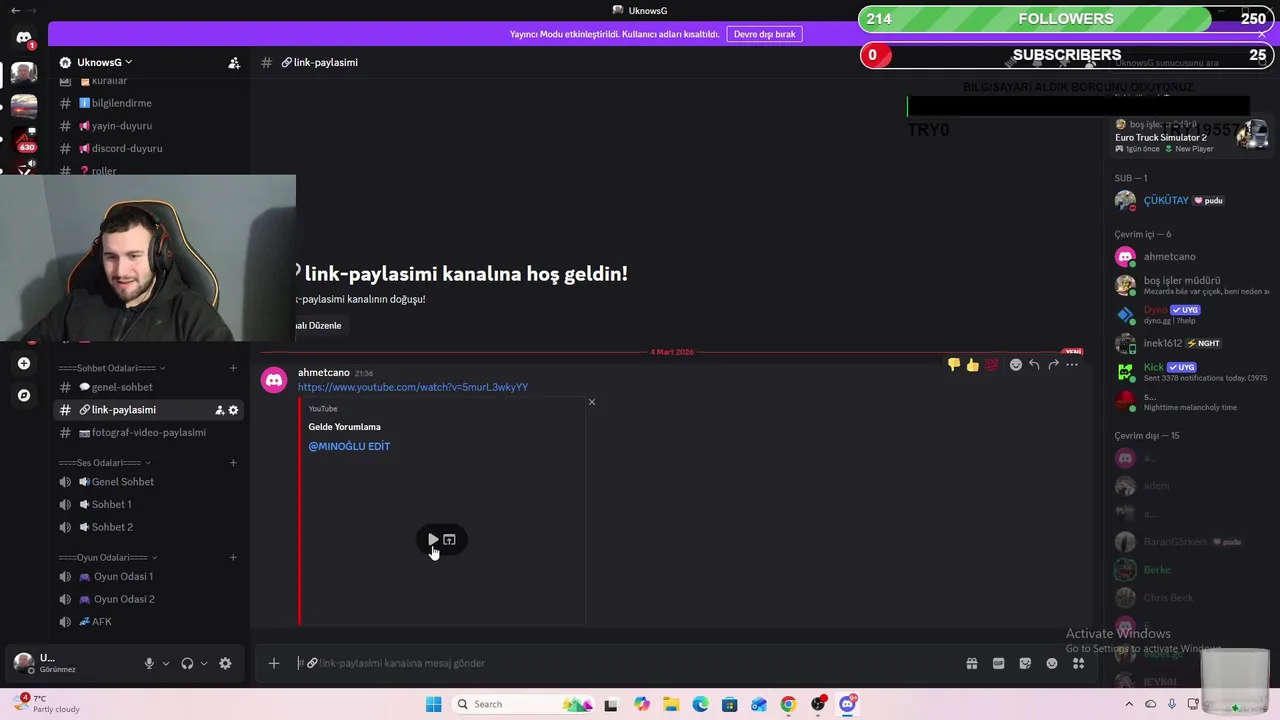Open the sticker picker
Image resolution: width=1280 pixels, height=720 pixels.
(1025, 663)
